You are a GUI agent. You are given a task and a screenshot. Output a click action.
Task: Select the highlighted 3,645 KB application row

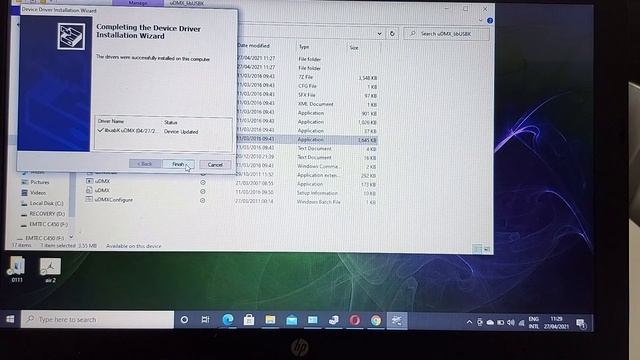coord(307,140)
